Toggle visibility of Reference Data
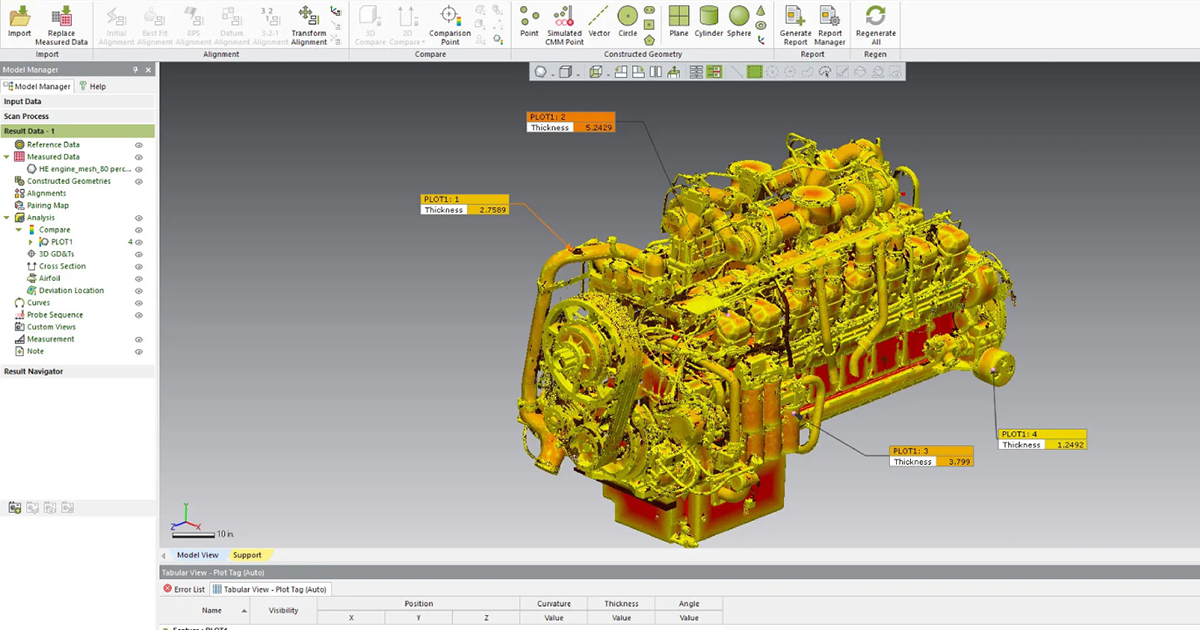 [139, 145]
